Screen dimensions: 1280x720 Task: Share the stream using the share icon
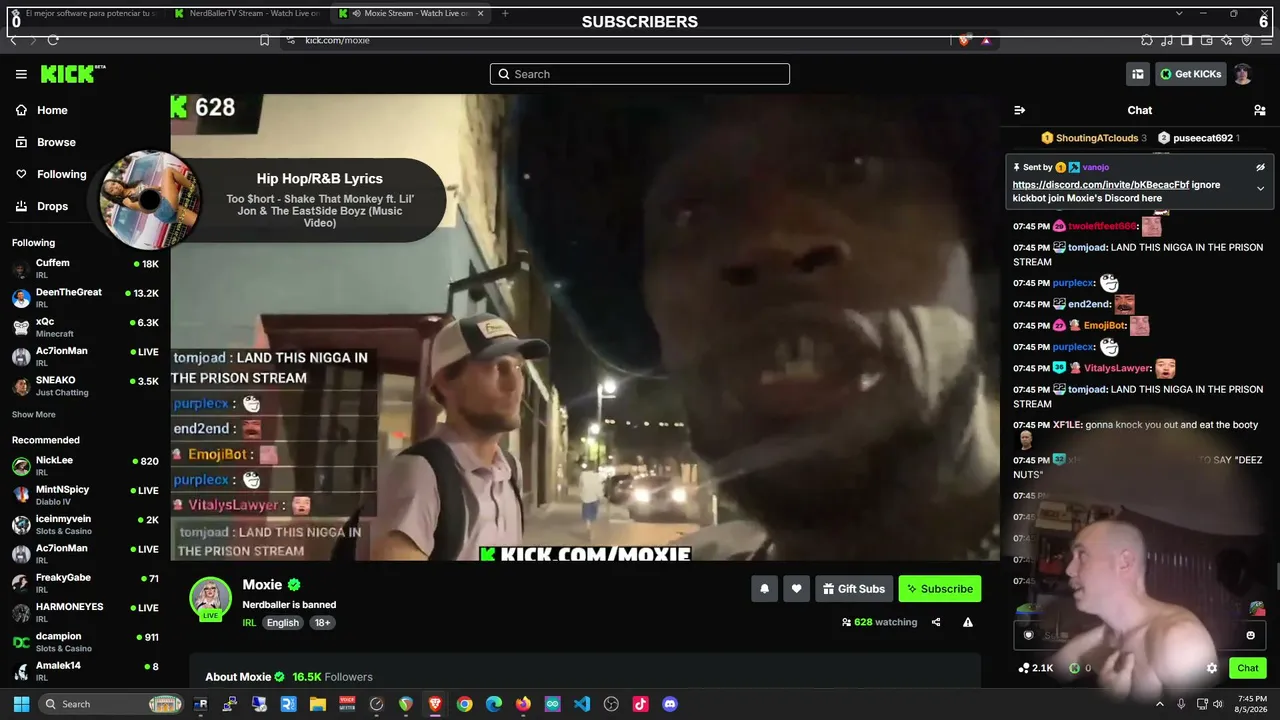click(x=936, y=622)
